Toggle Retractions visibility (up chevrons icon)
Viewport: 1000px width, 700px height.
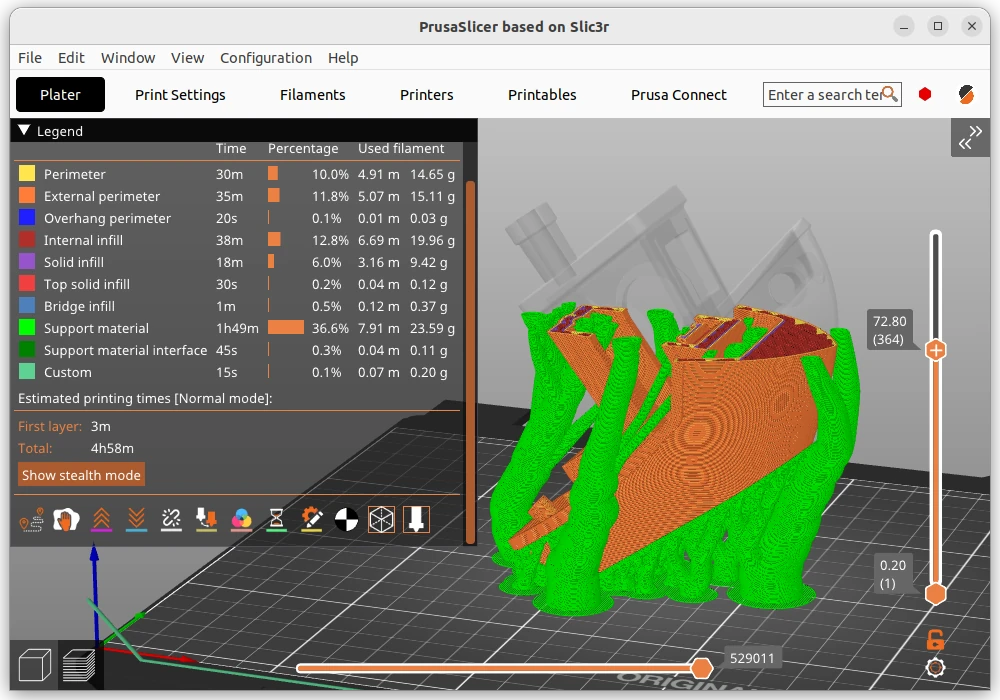(x=101, y=520)
